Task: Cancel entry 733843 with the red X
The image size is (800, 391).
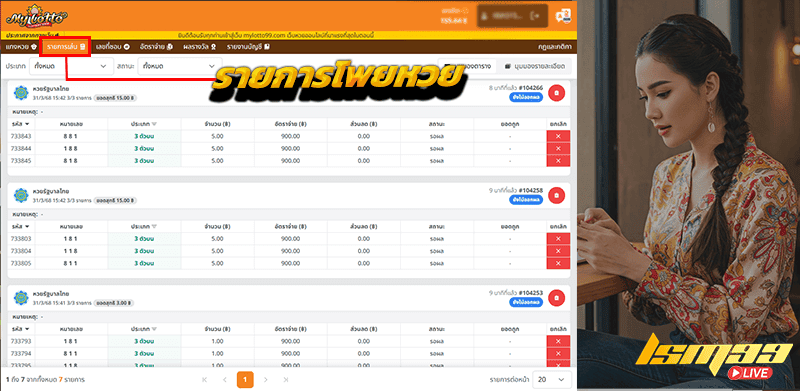Action: point(558,136)
